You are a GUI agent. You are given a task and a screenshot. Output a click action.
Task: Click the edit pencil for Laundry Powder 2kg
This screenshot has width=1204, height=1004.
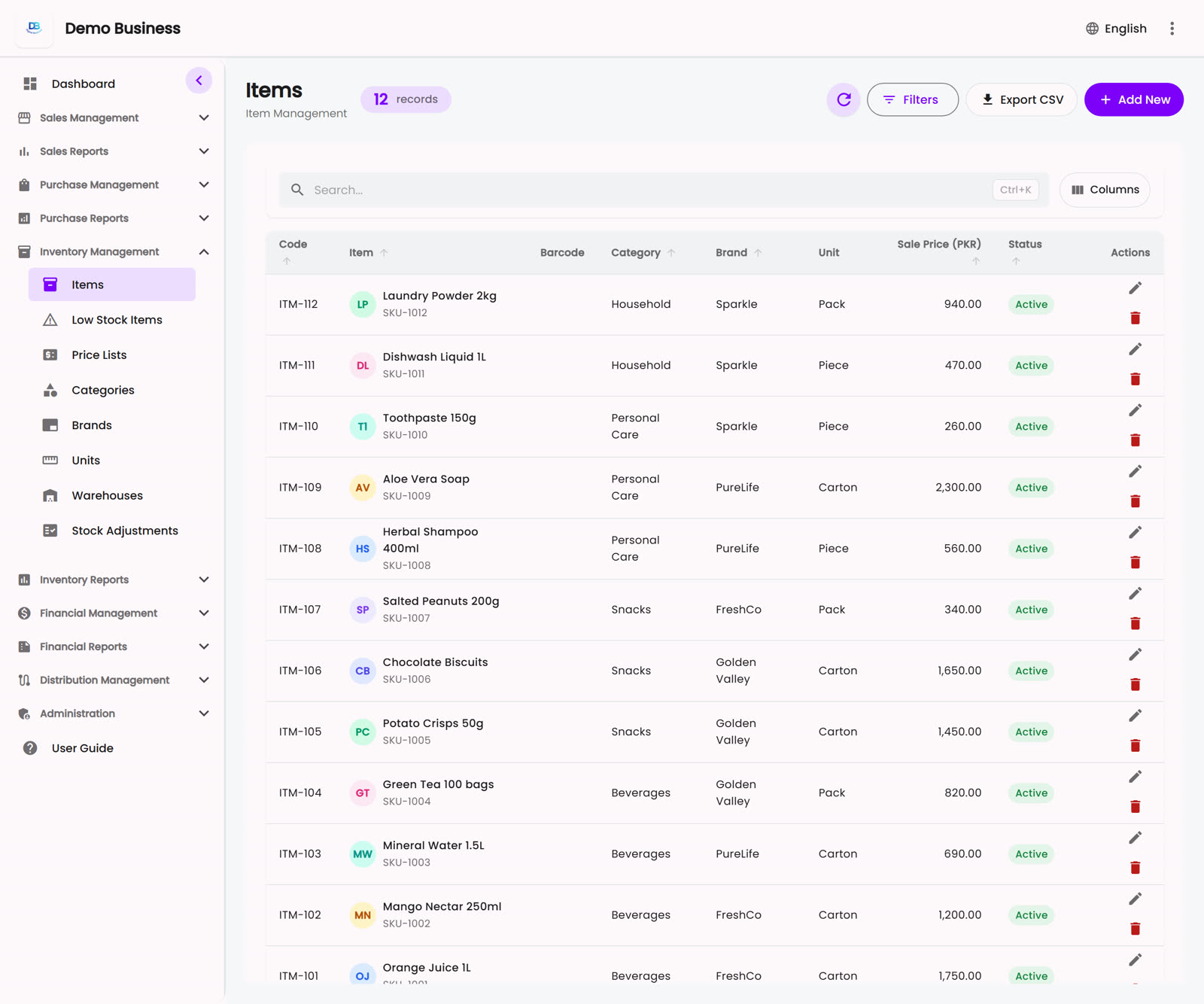1135,288
